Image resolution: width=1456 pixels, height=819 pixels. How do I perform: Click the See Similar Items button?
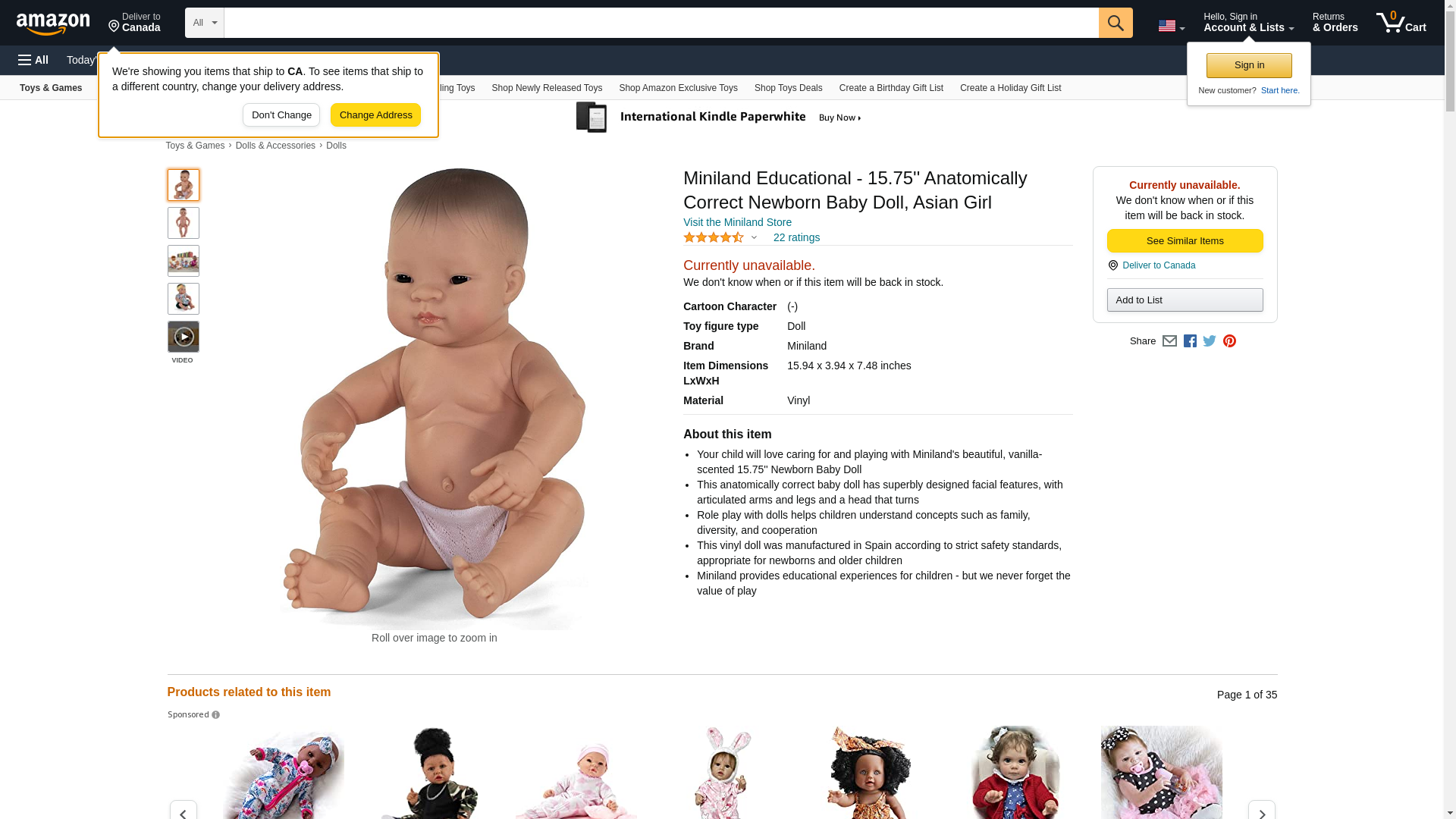(x=1184, y=241)
